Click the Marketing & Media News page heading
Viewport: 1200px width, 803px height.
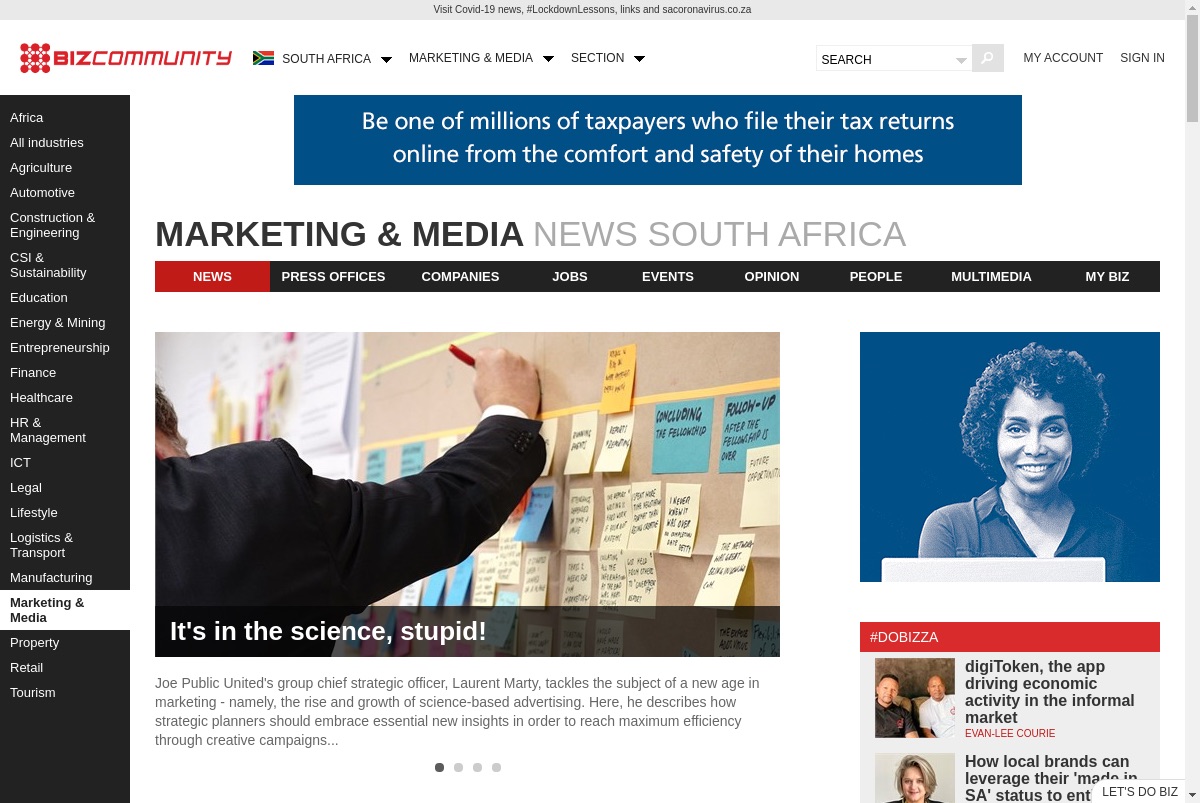pos(530,234)
